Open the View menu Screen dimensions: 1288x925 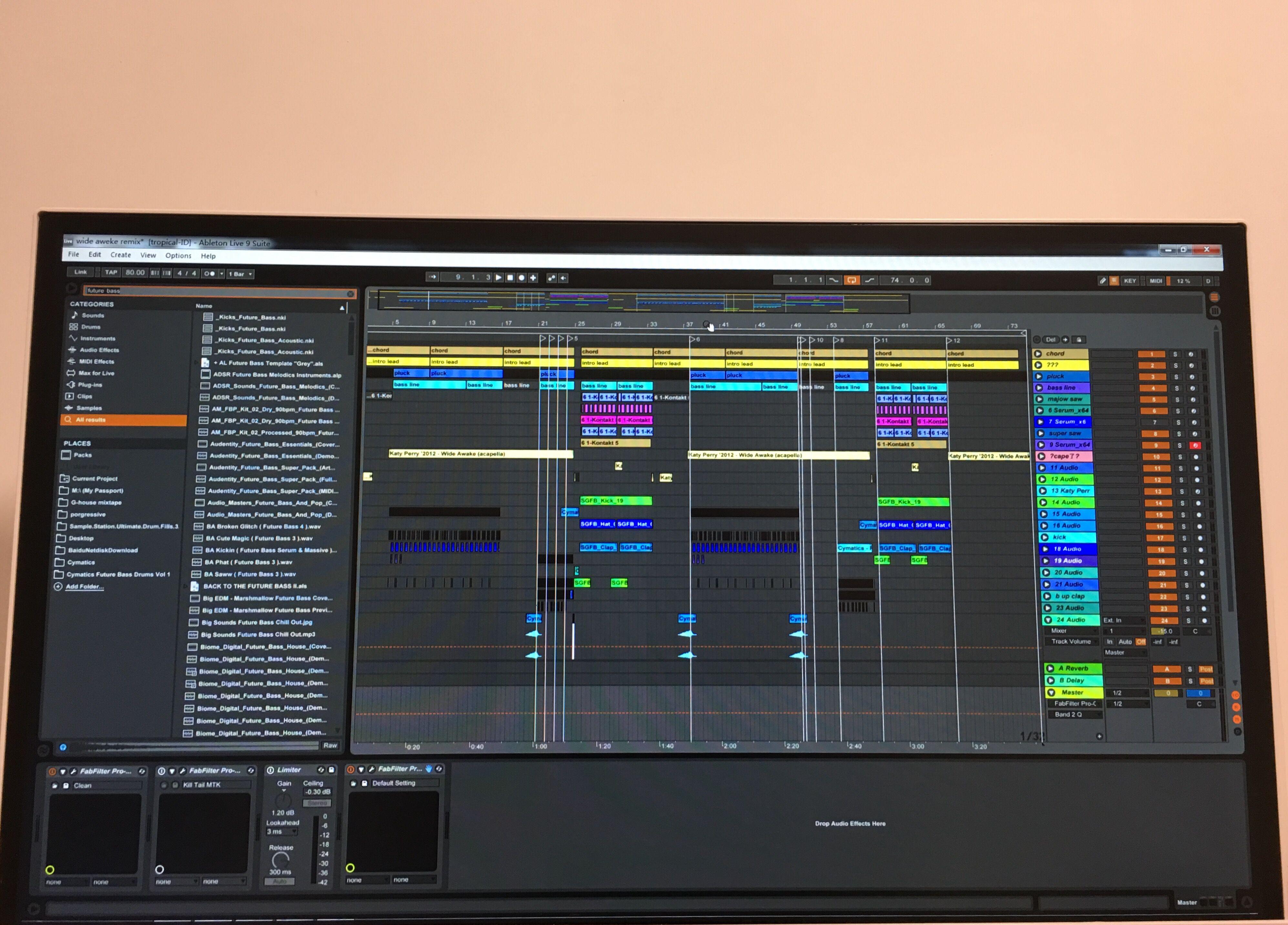(148, 255)
